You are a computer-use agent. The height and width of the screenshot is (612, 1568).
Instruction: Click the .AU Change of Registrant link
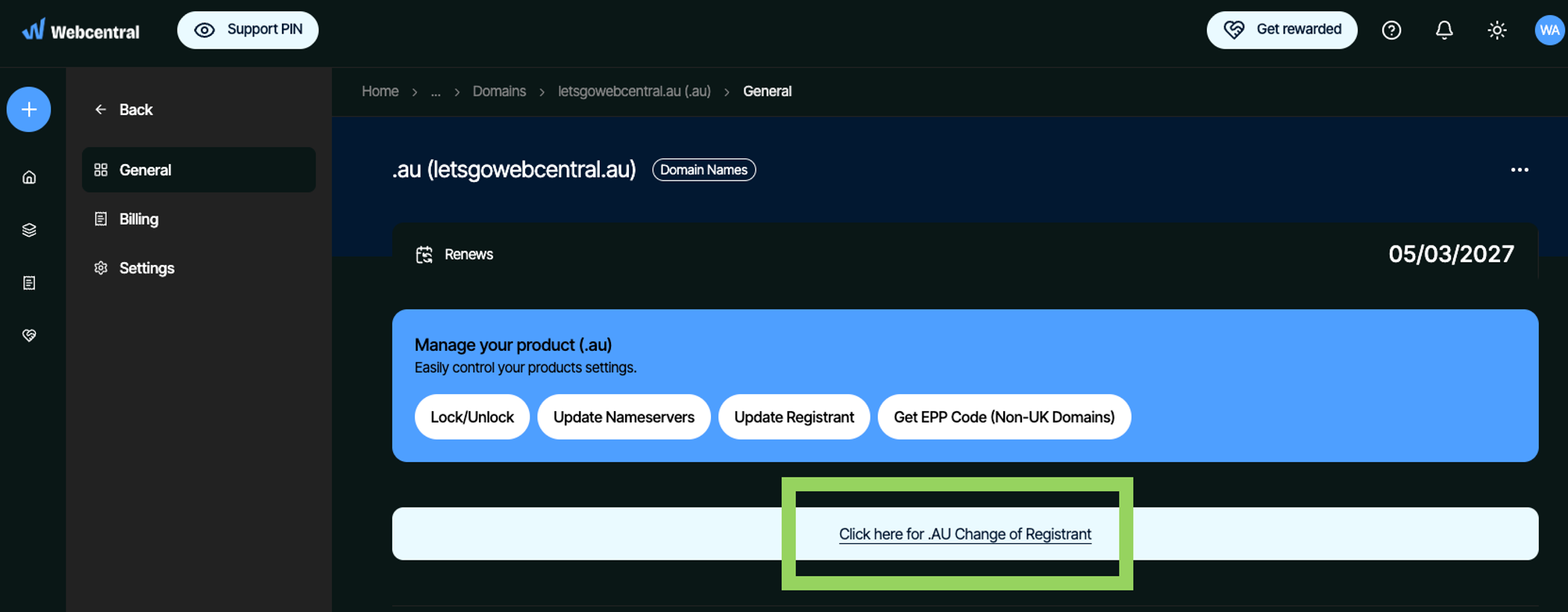[x=965, y=534]
